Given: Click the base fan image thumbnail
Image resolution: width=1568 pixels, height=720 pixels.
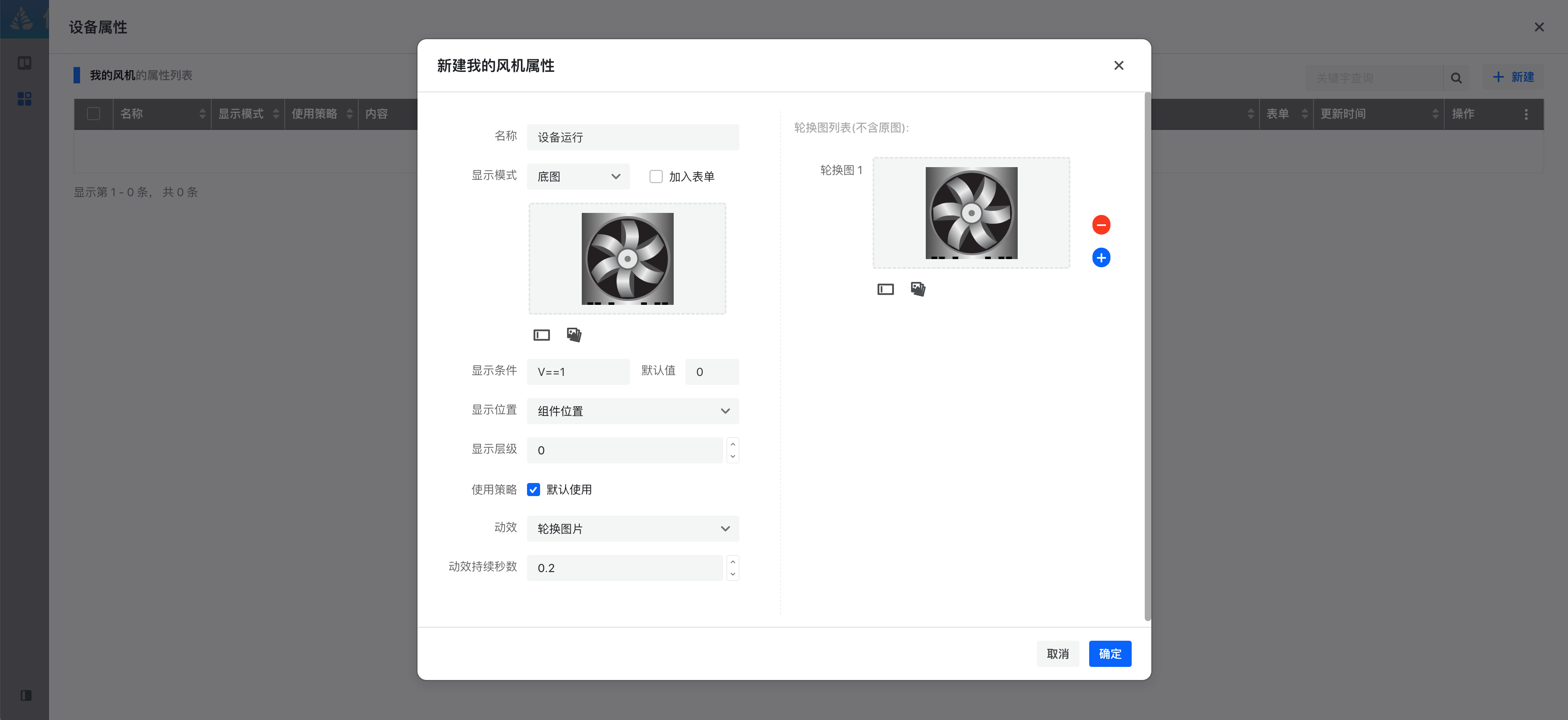Looking at the screenshot, I should [x=627, y=258].
